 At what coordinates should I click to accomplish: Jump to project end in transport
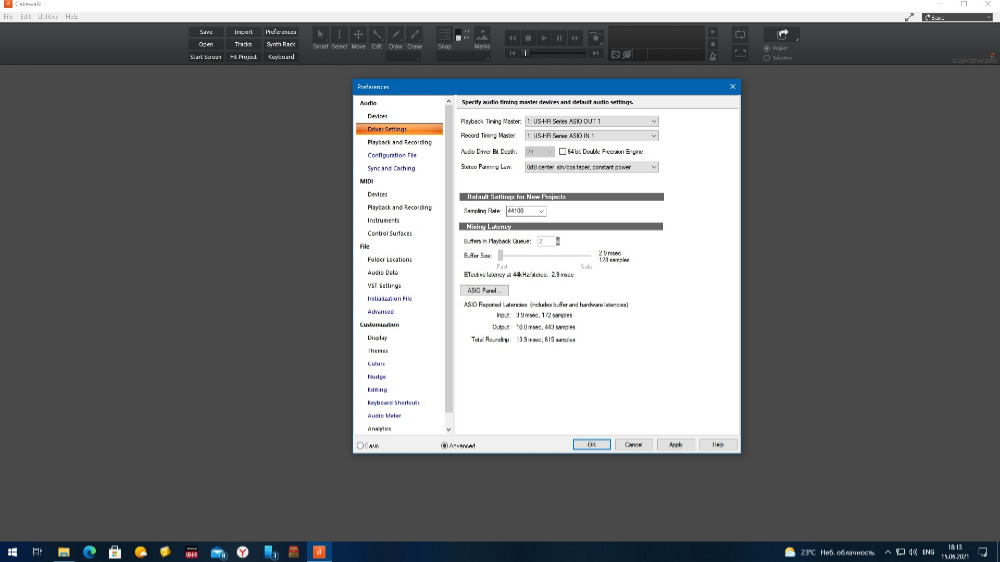click(595, 54)
